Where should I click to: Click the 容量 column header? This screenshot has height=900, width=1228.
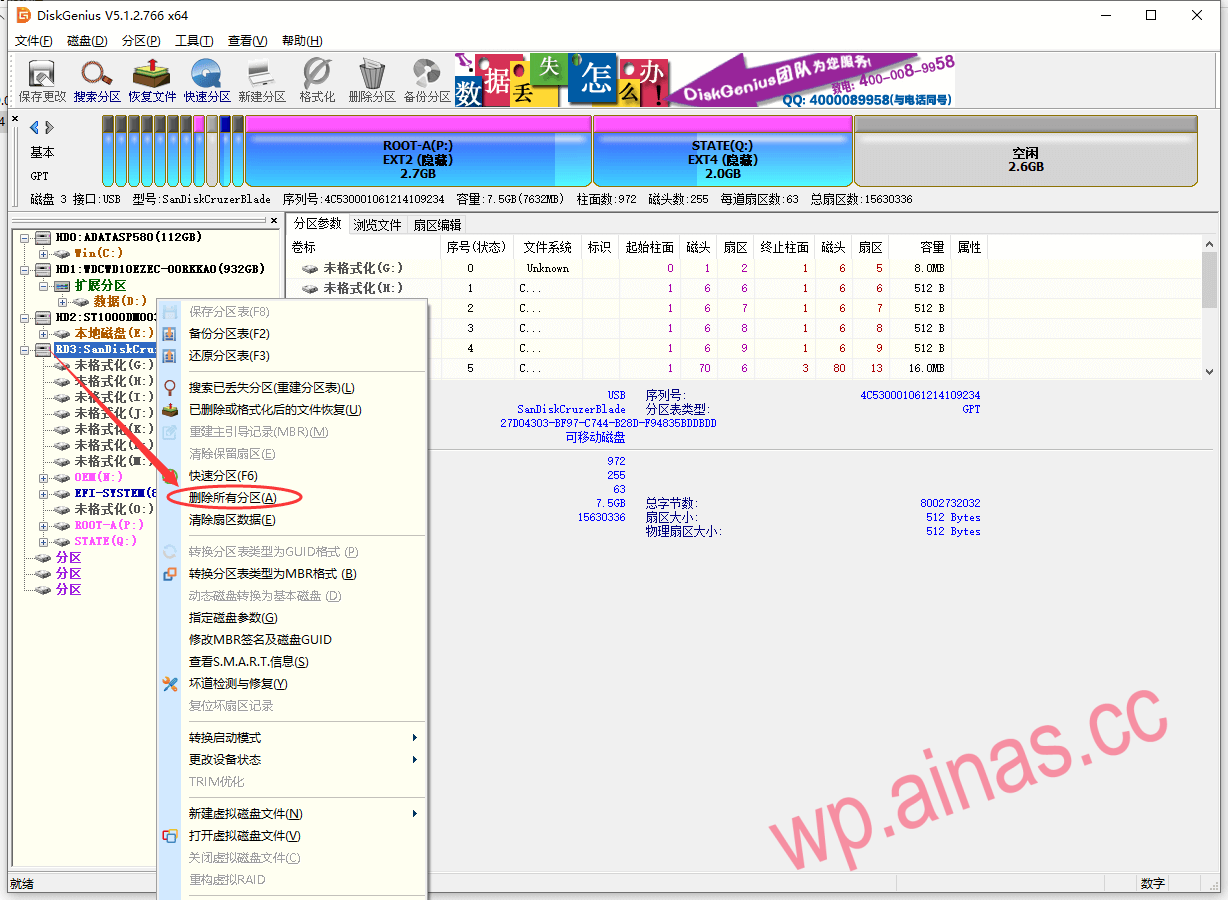tap(919, 247)
